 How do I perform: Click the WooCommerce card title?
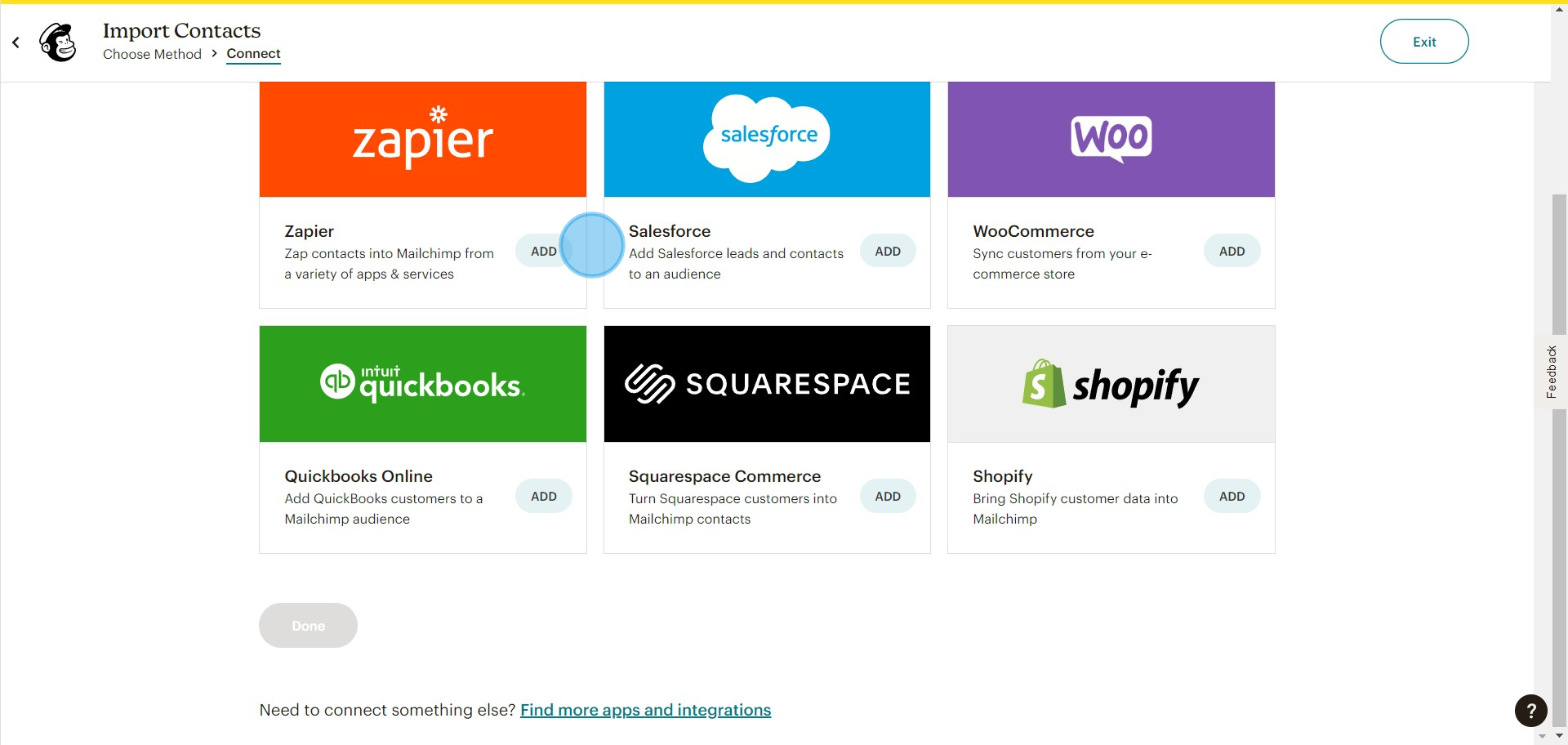1033,231
